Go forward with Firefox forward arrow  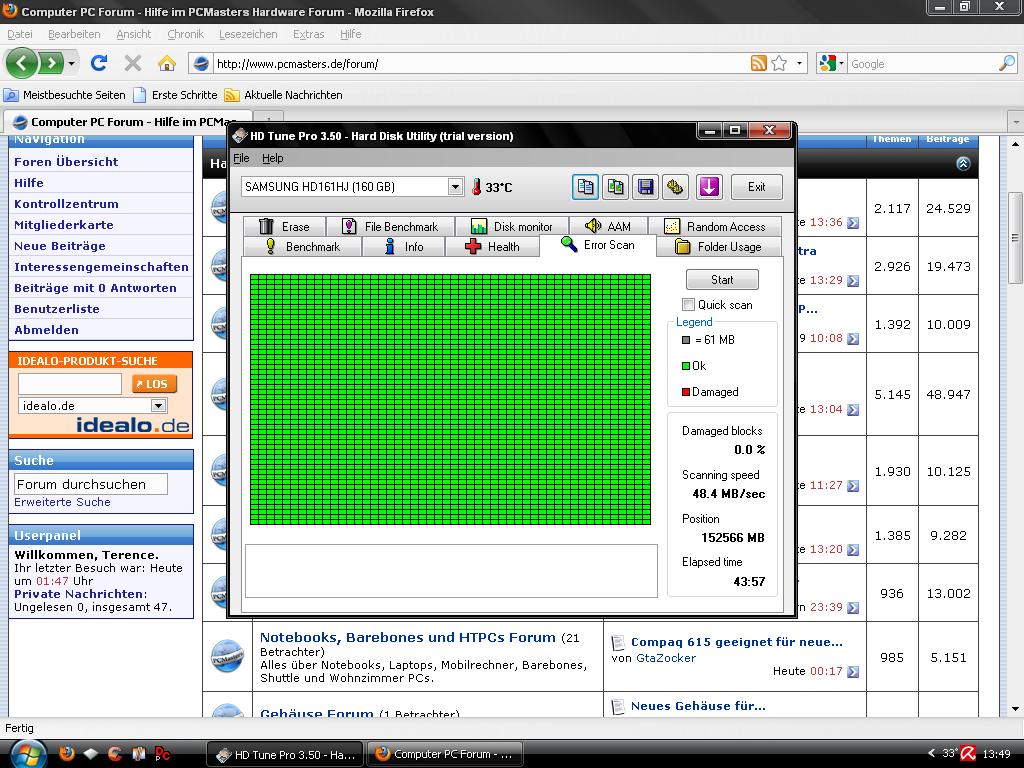50,63
